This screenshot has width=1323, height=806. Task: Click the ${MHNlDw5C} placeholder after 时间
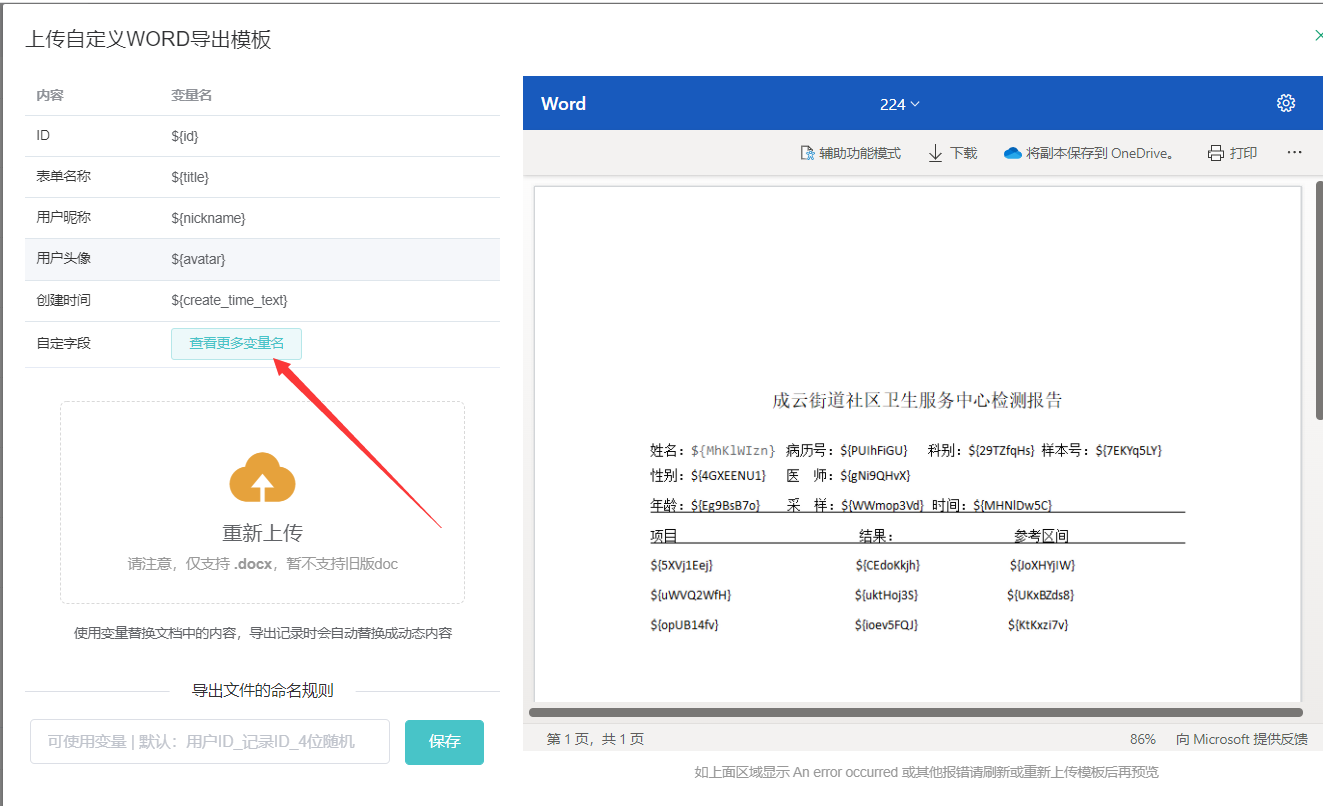click(x=1012, y=505)
